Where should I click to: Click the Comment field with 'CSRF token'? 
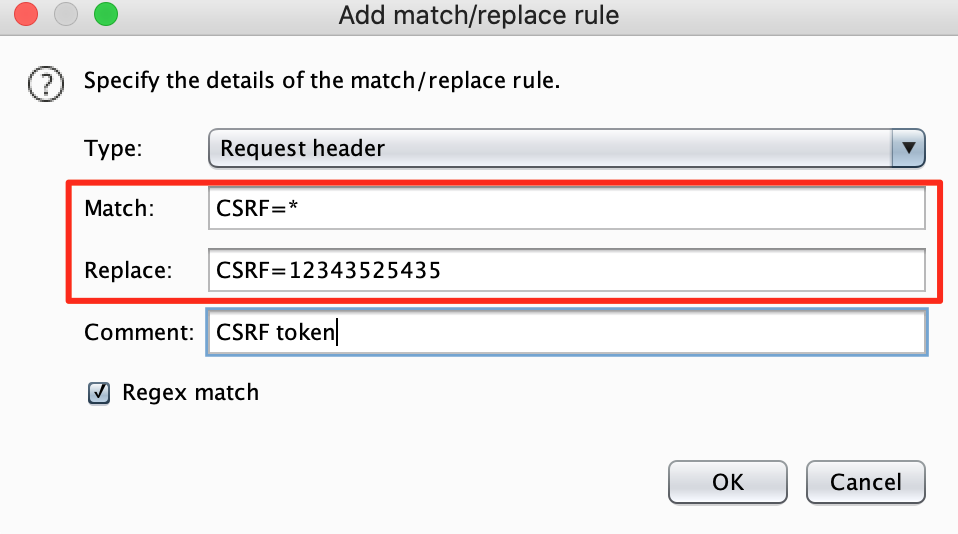564,333
